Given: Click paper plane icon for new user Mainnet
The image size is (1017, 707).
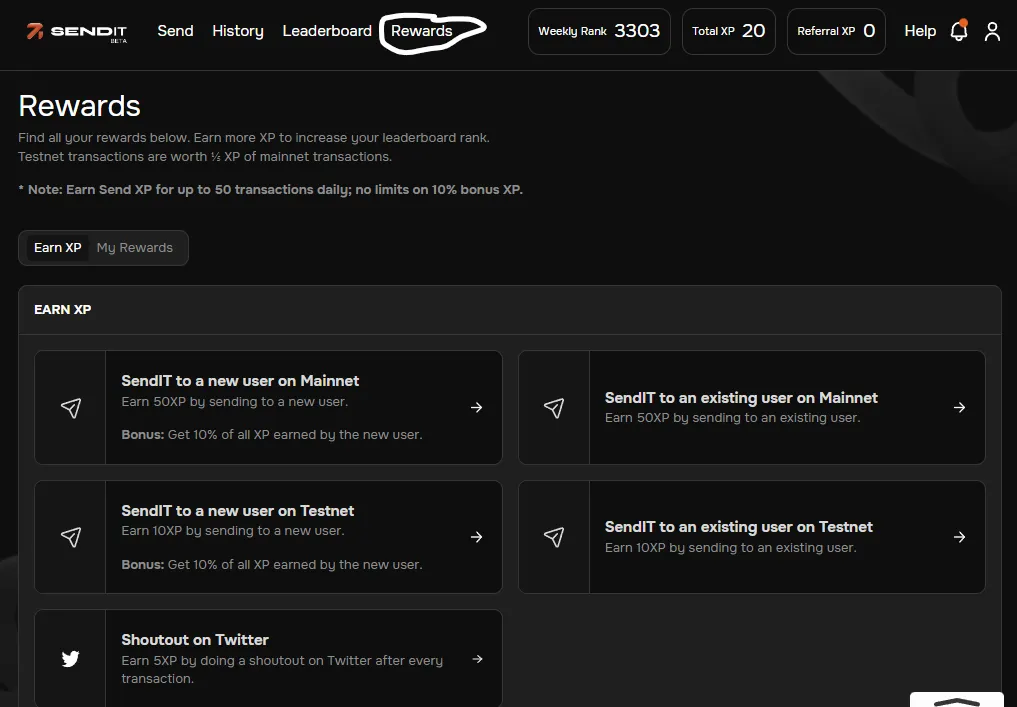Looking at the screenshot, I should coord(71,407).
